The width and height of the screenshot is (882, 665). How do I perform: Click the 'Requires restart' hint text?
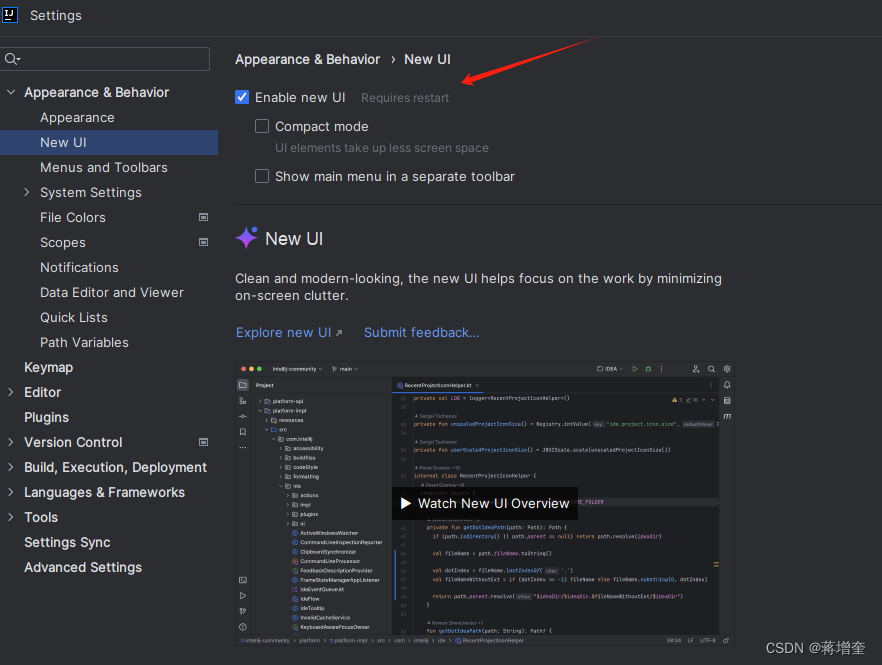coord(405,98)
